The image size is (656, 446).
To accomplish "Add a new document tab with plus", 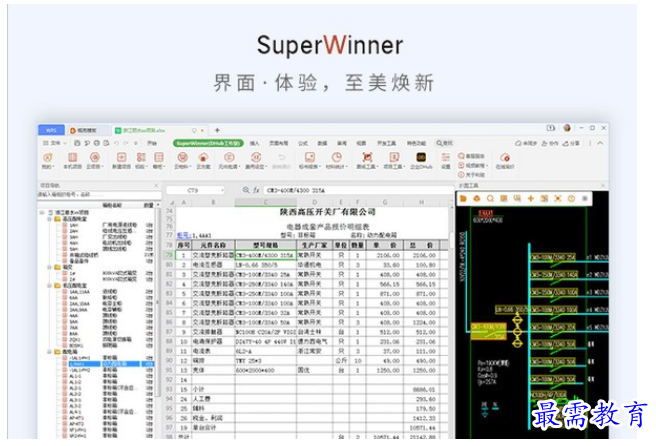I will point(217,130).
